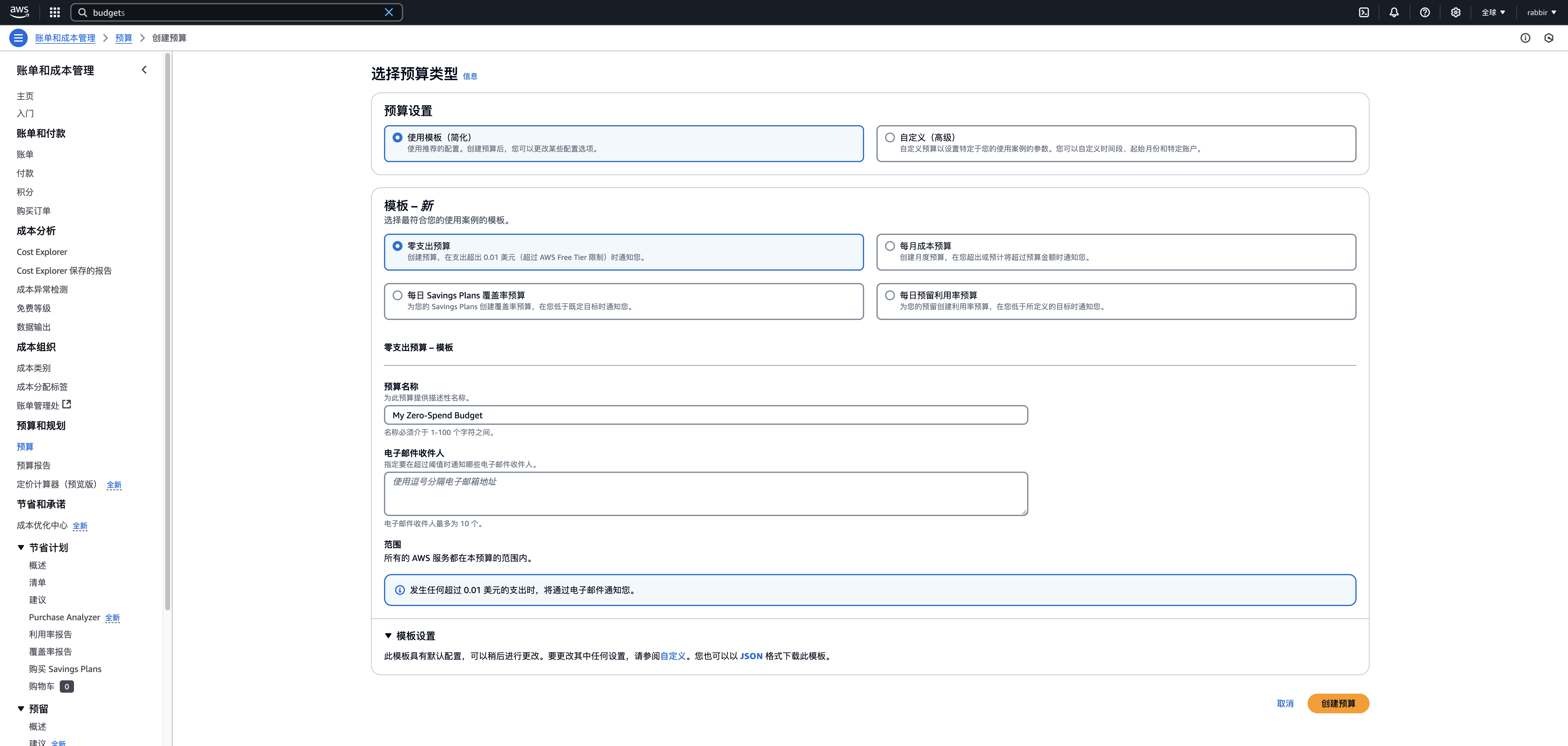Image resolution: width=1568 pixels, height=746 pixels.
Task: Open 购买订单 in the sidebar
Action: coord(34,211)
